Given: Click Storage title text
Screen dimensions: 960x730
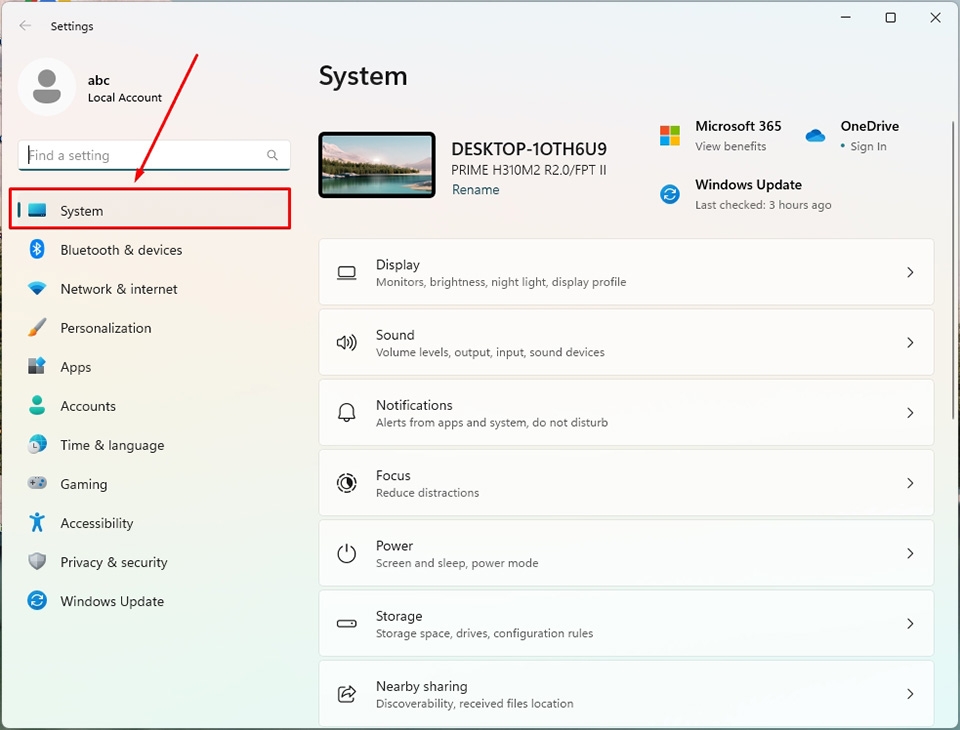Looking at the screenshot, I should 399,616.
